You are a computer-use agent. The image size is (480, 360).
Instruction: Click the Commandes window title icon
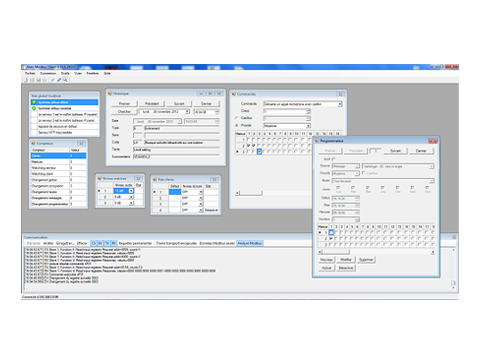point(234,94)
